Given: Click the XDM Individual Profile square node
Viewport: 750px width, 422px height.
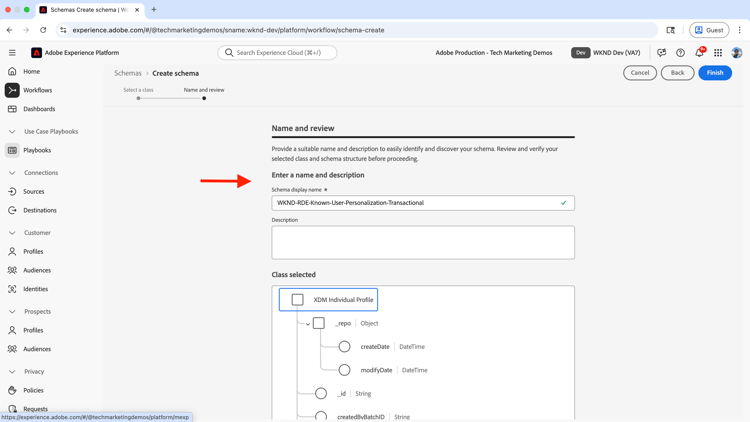Looking at the screenshot, I should (297, 300).
